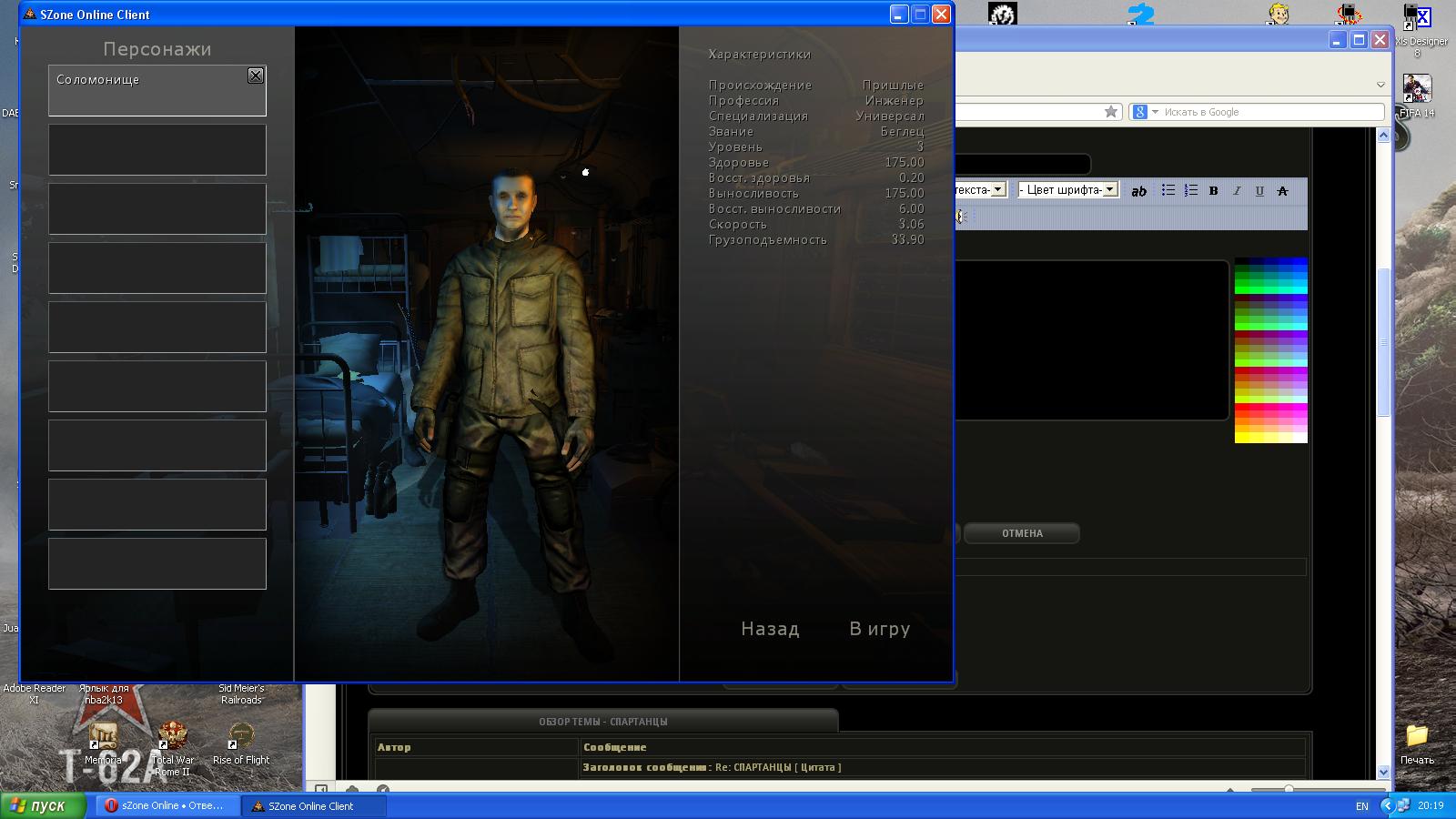Expand the text size dropdown arrow
Image resolution: width=1456 pixels, height=819 pixels.
click(998, 189)
